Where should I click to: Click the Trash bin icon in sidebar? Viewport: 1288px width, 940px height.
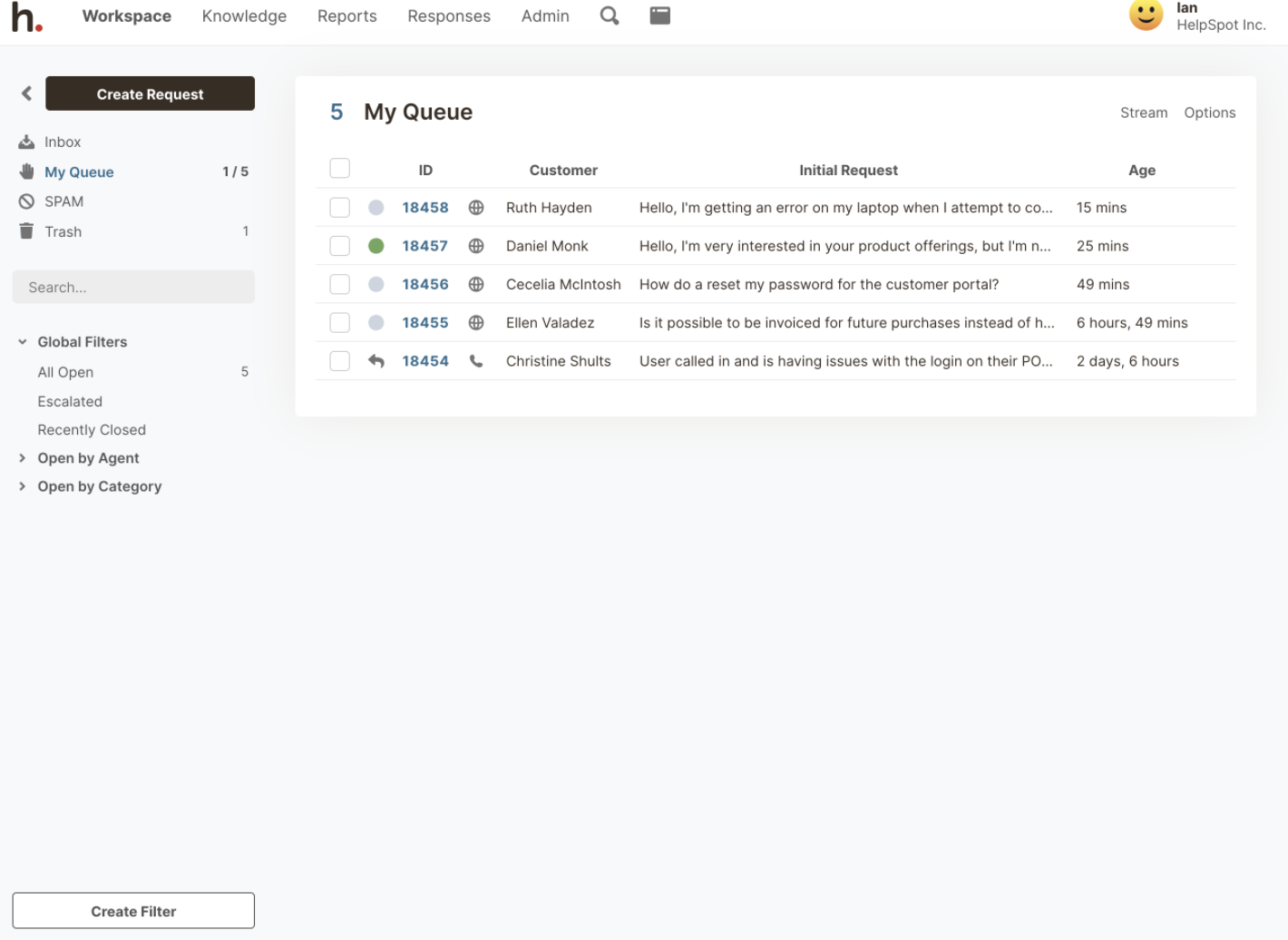(26, 231)
